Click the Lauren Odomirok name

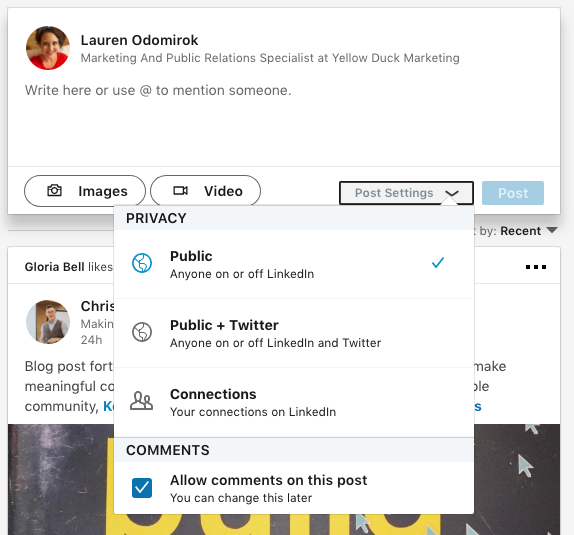point(139,40)
